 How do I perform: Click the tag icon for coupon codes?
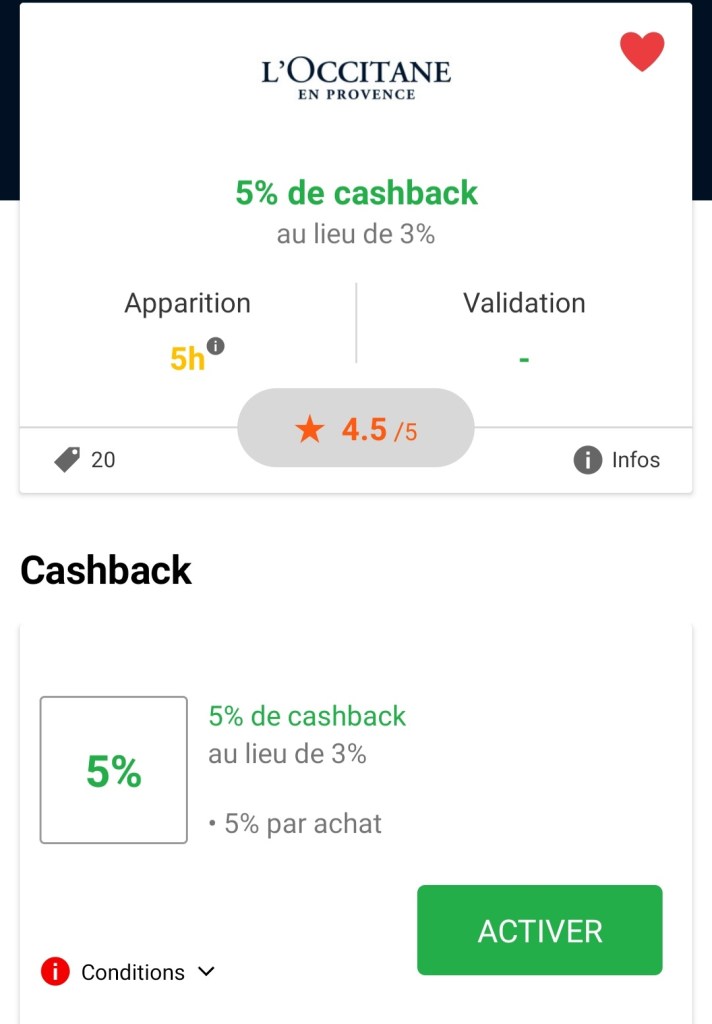[x=67, y=460]
